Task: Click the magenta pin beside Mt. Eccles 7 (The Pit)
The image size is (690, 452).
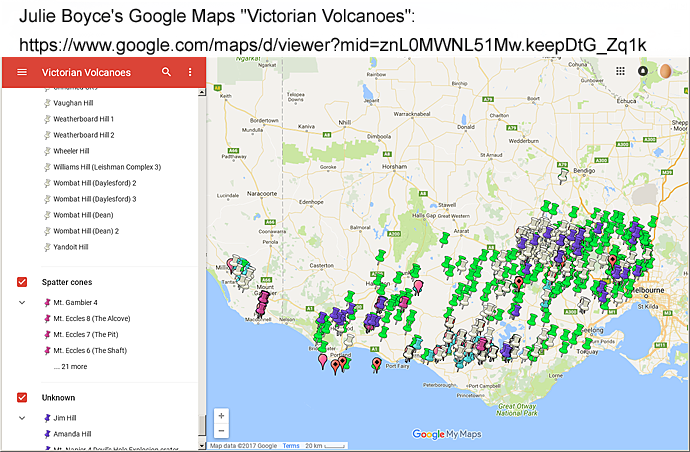Action: (47, 335)
